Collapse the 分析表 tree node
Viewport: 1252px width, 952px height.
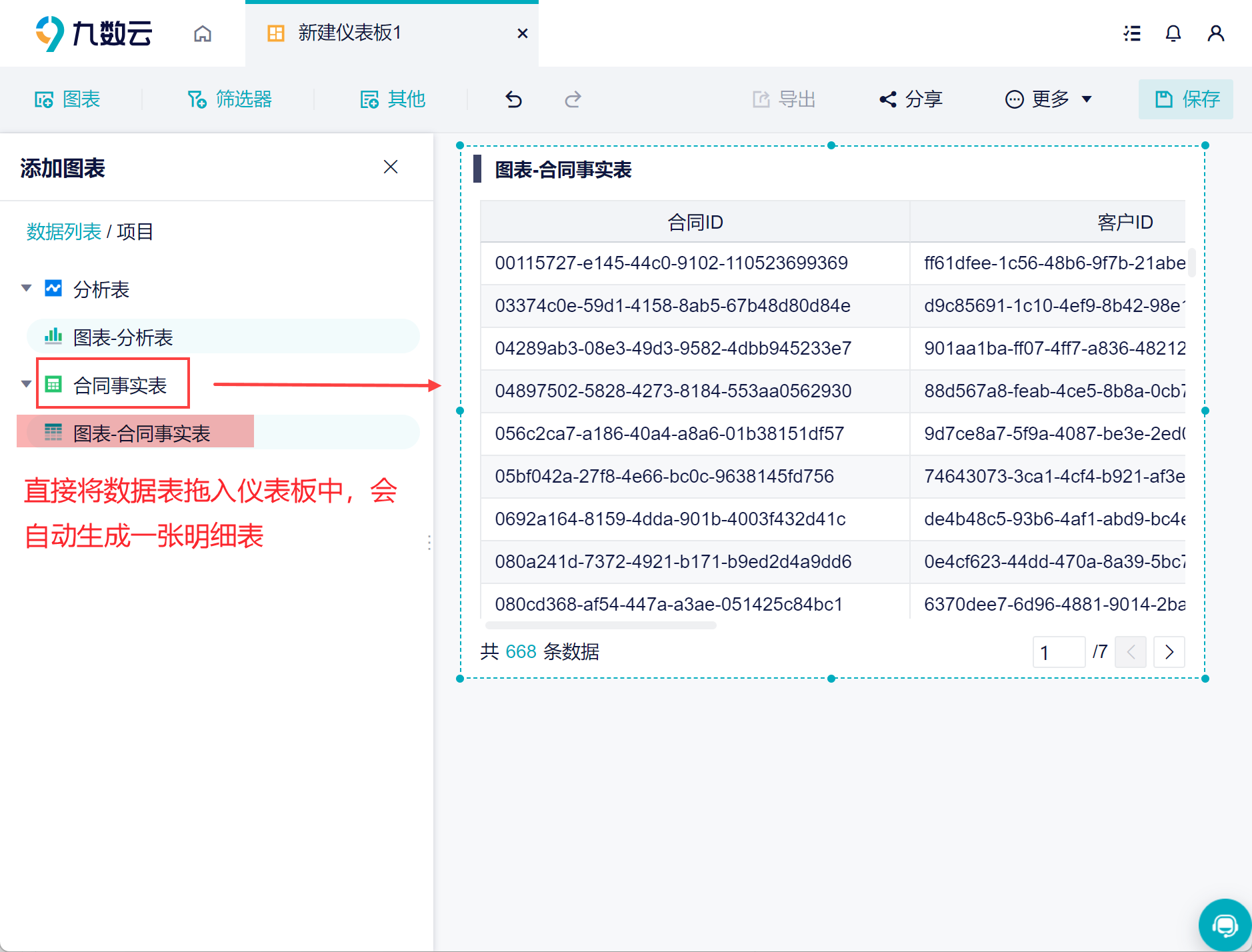[26, 289]
